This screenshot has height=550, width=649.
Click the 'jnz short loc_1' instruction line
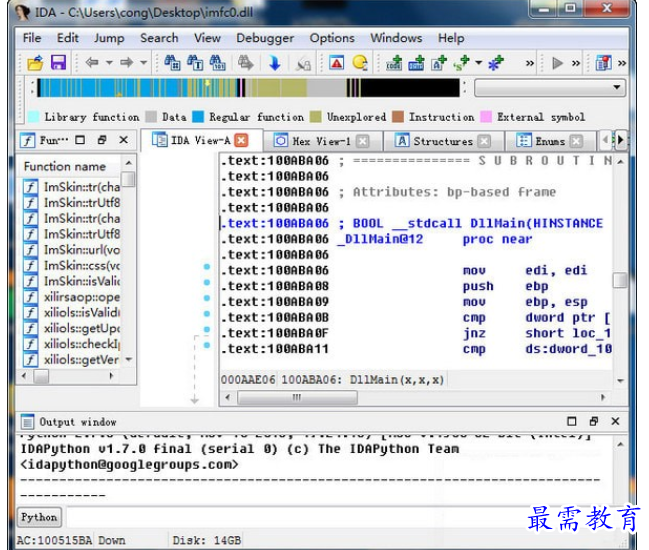pyautogui.click(x=416, y=333)
